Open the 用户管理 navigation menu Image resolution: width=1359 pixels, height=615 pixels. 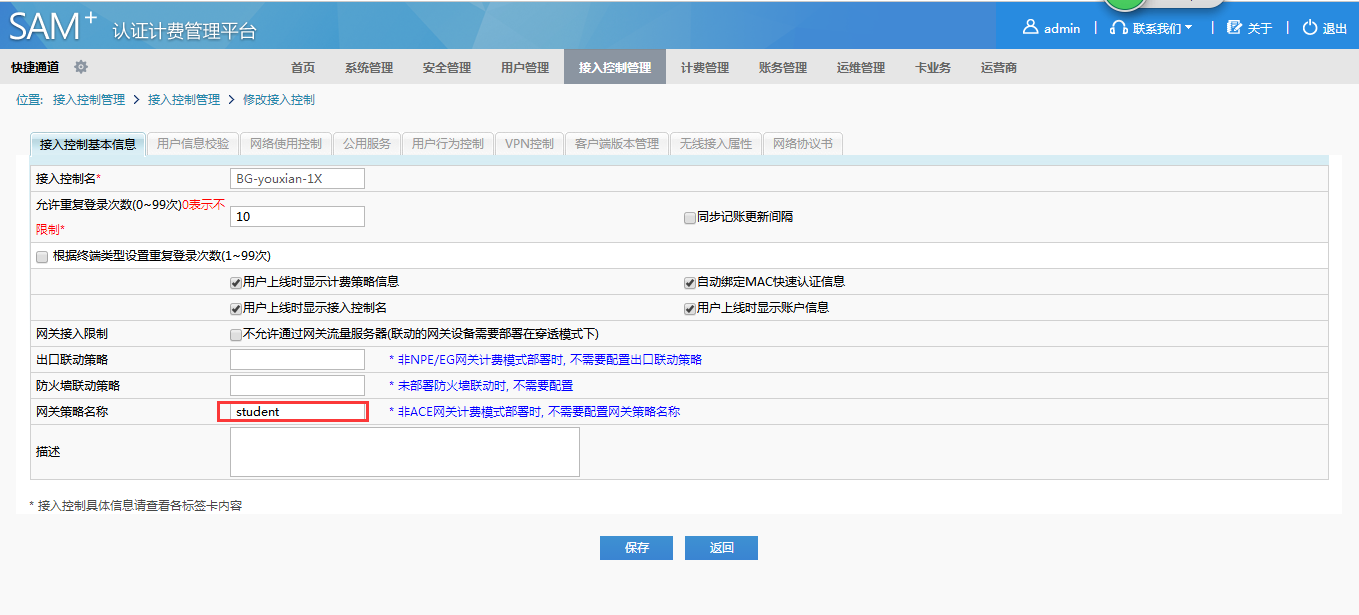[525, 68]
